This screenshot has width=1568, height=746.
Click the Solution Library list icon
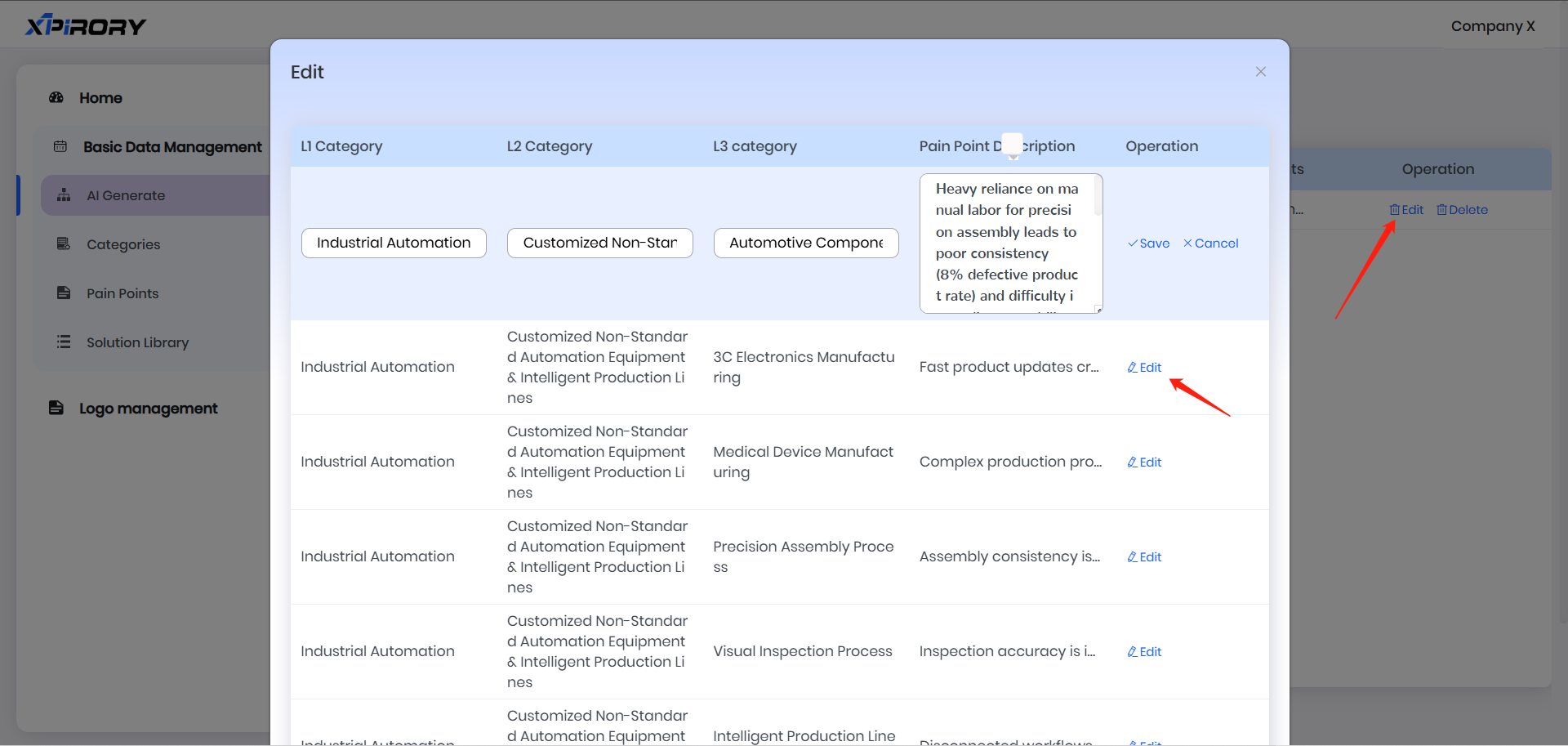click(x=64, y=342)
